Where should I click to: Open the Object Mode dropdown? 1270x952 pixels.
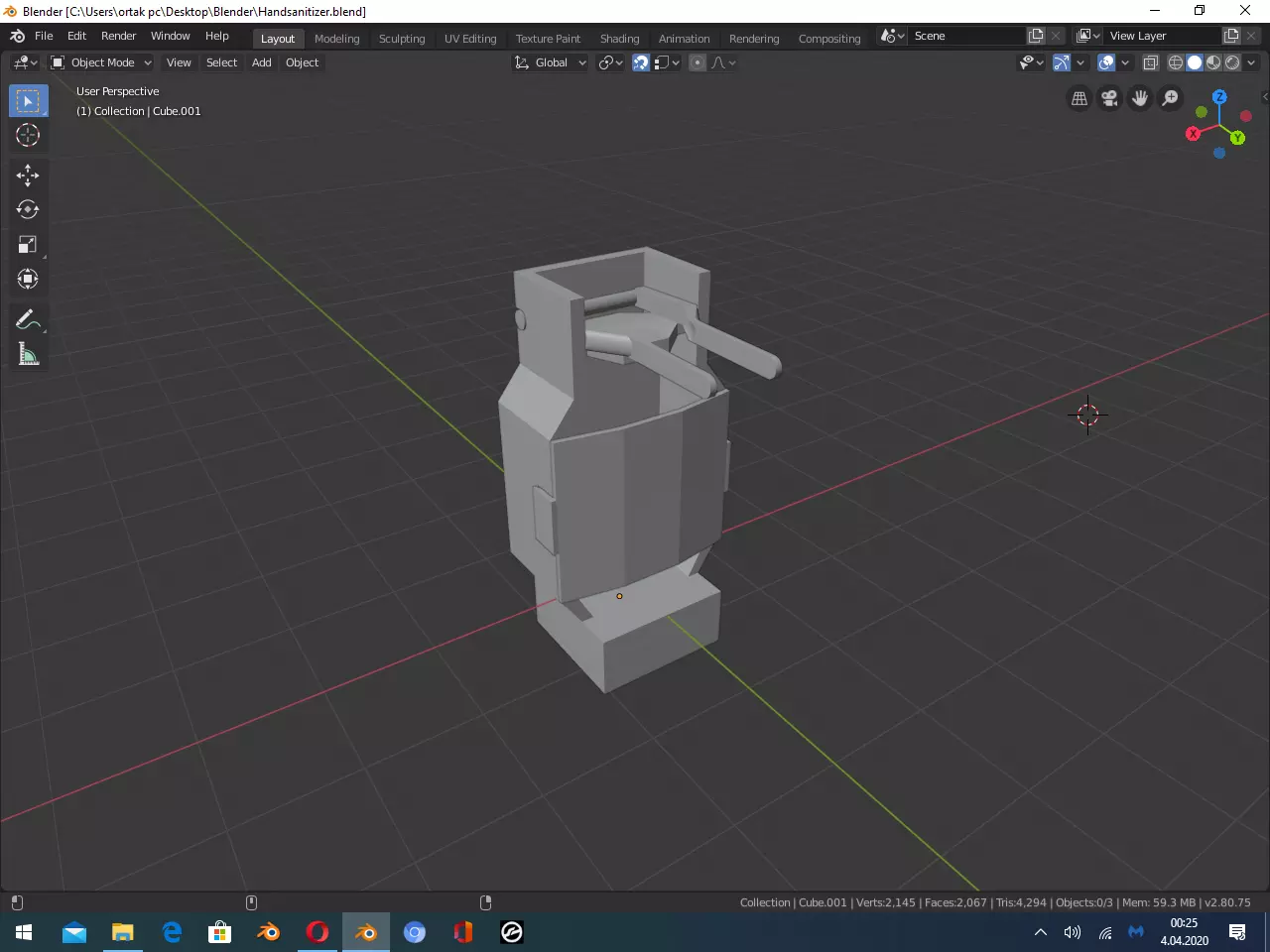[x=101, y=62]
